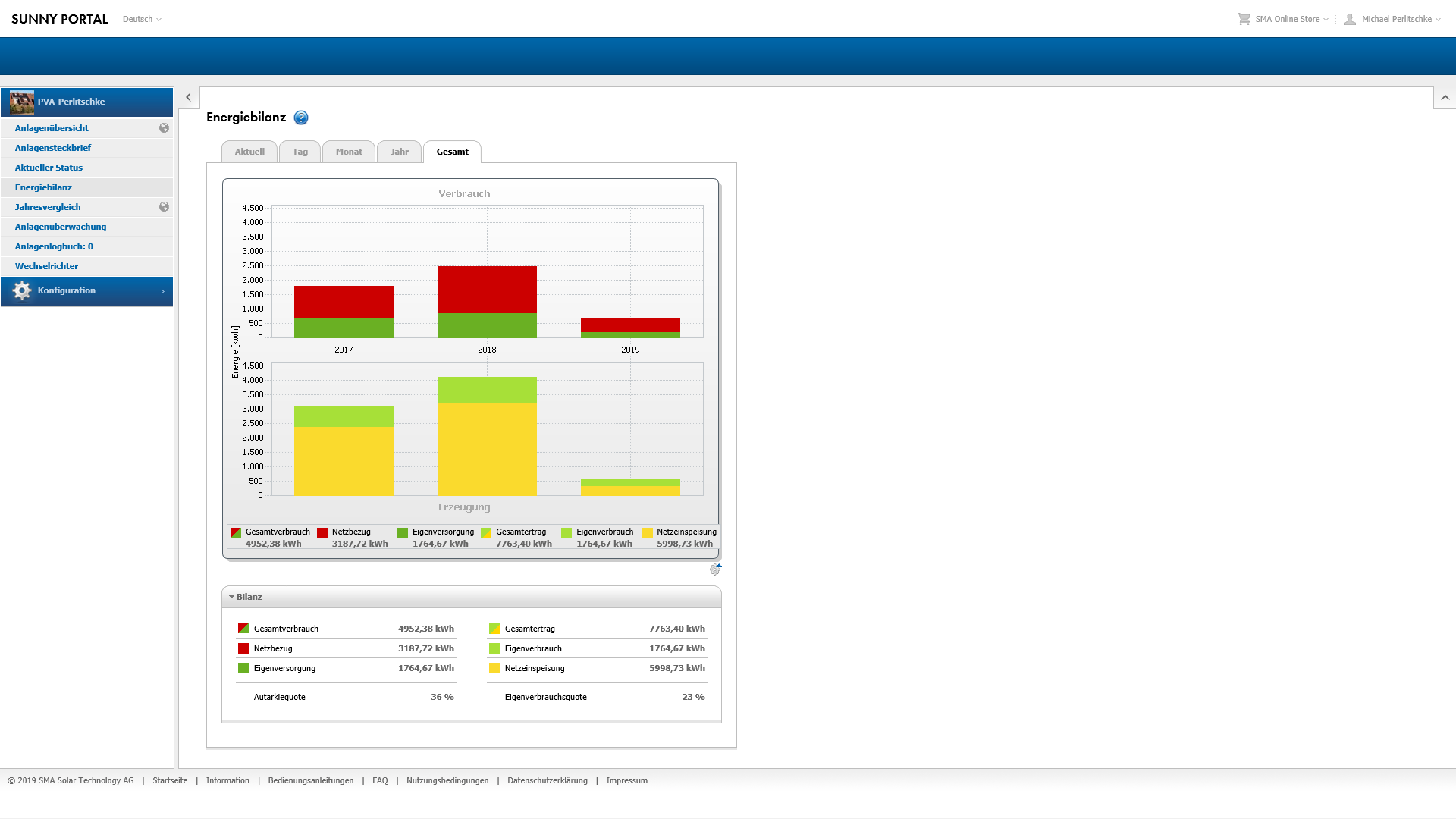Image resolution: width=1456 pixels, height=819 pixels.
Task: Toggle Eigenversorgung series in chart legend
Action: click(442, 532)
